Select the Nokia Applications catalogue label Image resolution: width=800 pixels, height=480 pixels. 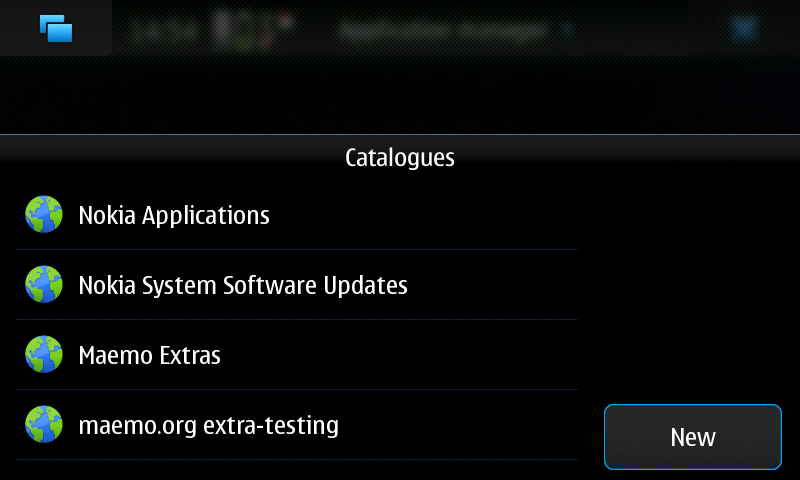(174, 215)
